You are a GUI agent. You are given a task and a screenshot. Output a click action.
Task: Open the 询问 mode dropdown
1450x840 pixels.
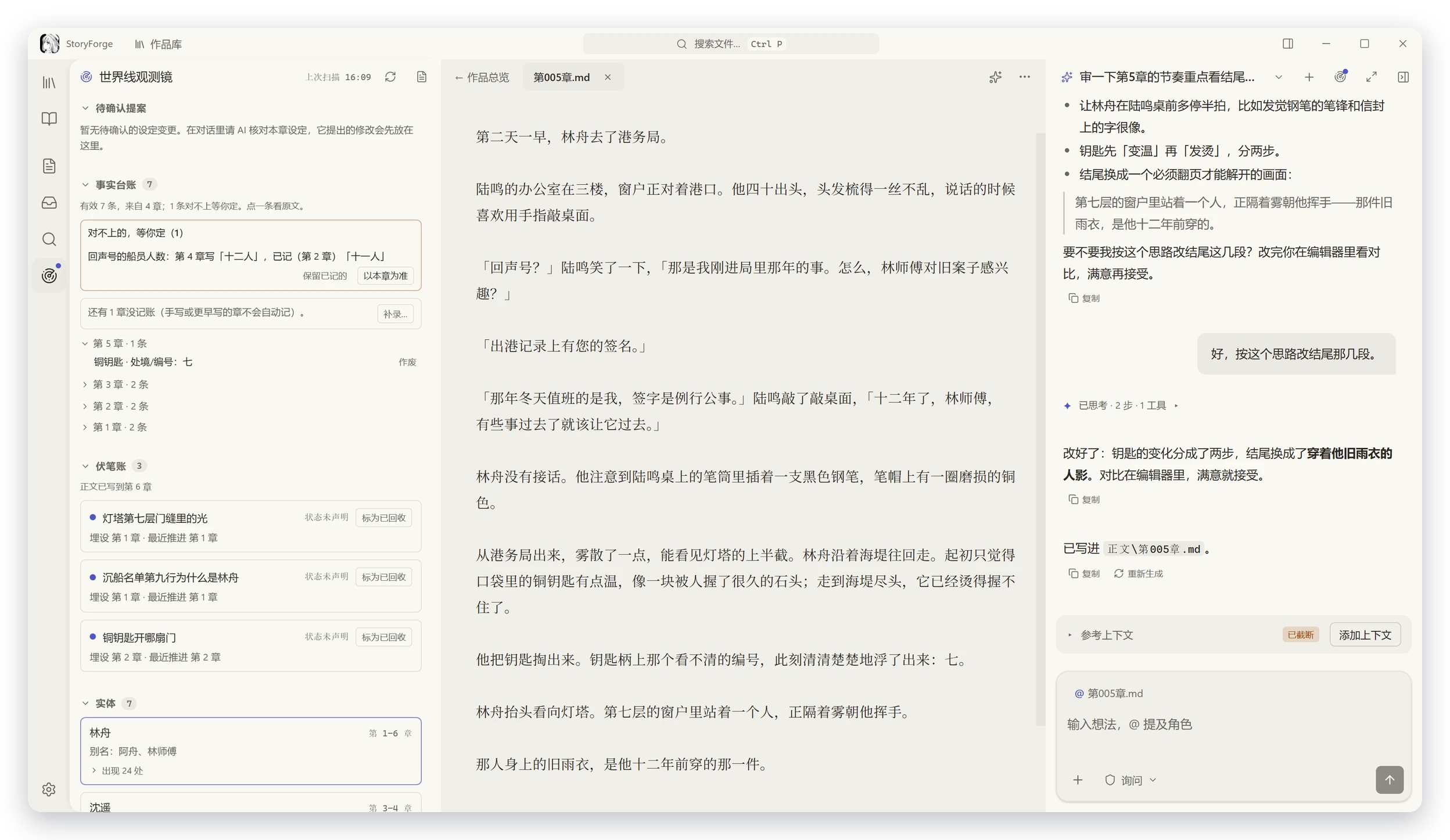1130,780
